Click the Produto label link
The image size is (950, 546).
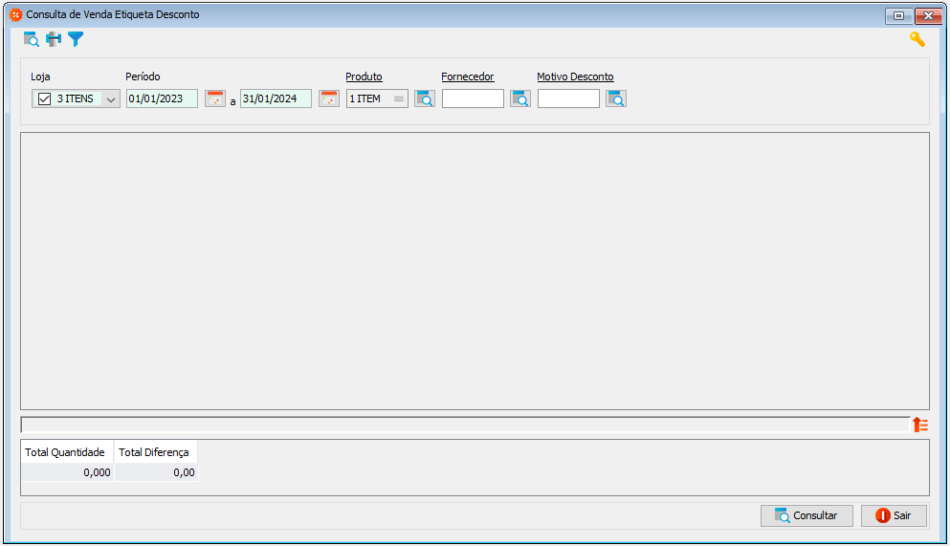coord(364,77)
